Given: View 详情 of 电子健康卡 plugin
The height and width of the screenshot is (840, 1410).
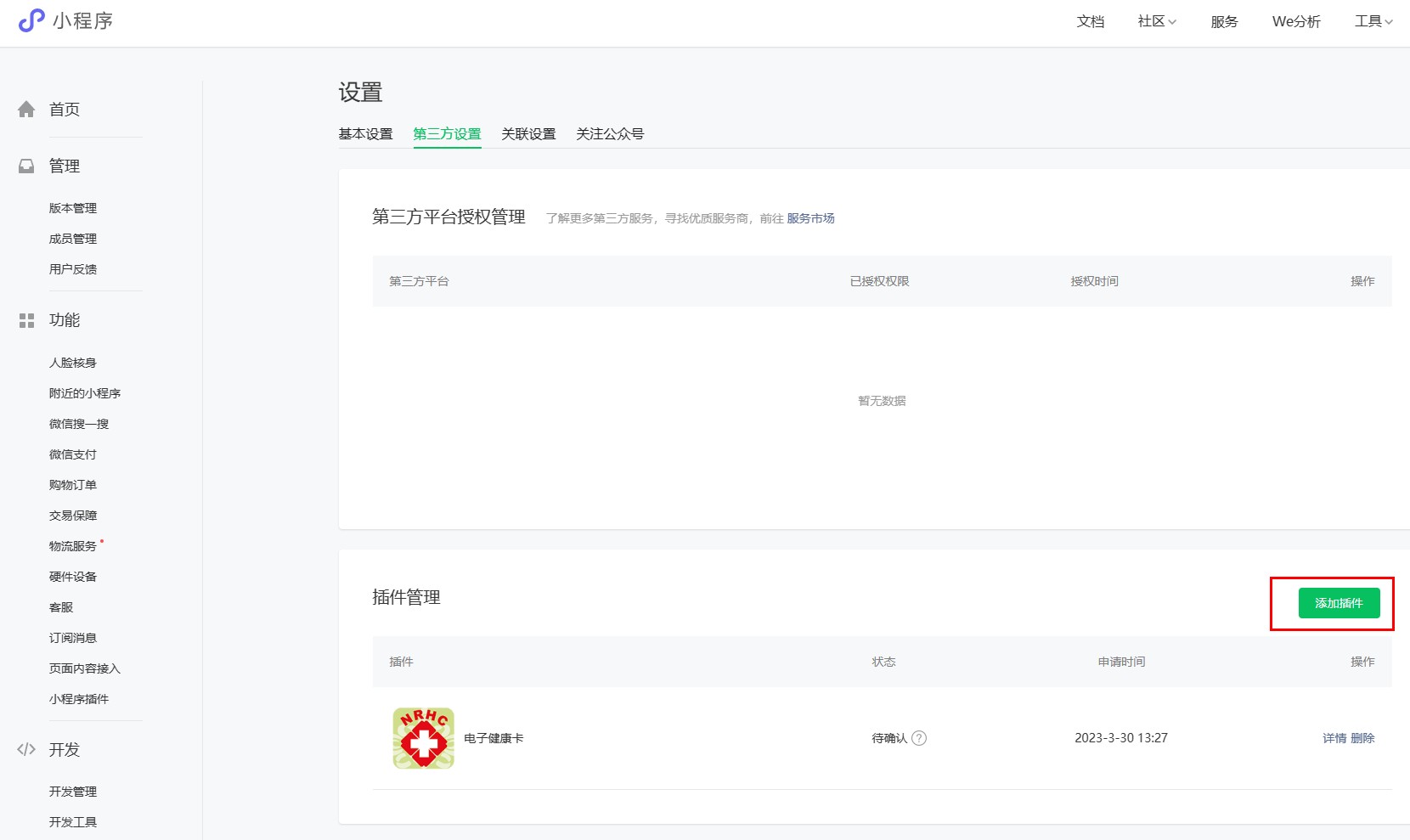Looking at the screenshot, I should coord(1334,738).
